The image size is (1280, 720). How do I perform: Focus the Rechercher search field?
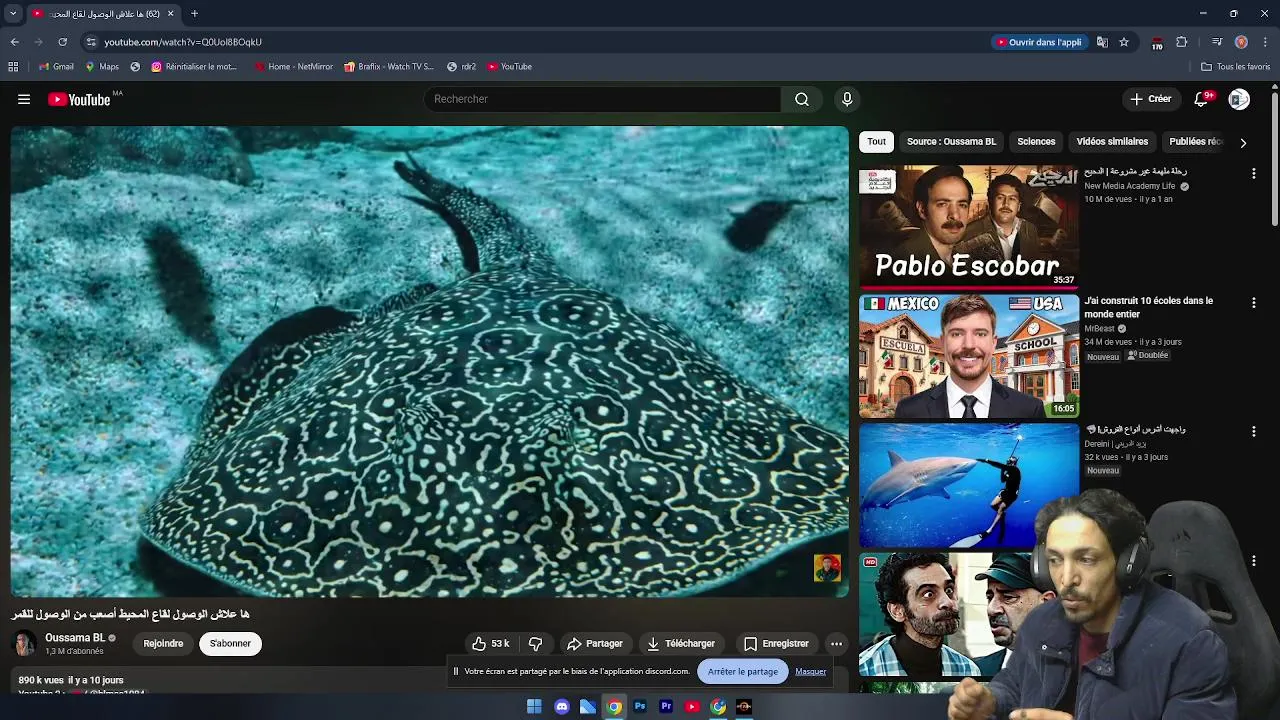[603, 99]
